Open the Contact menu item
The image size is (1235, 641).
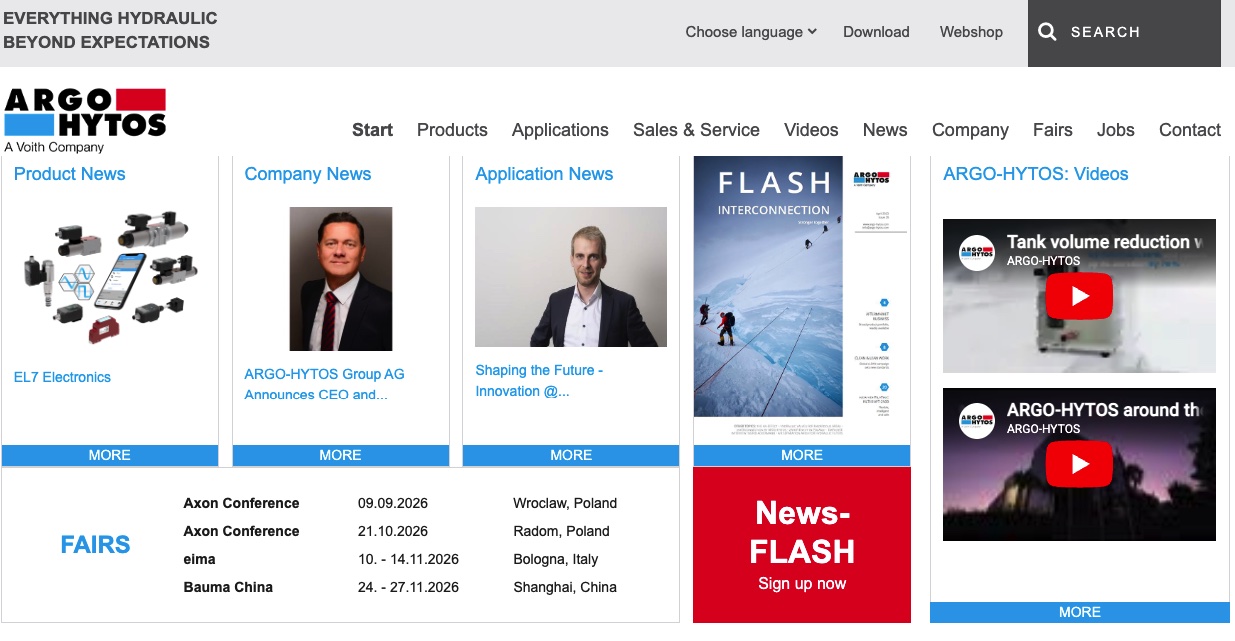(x=1190, y=130)
